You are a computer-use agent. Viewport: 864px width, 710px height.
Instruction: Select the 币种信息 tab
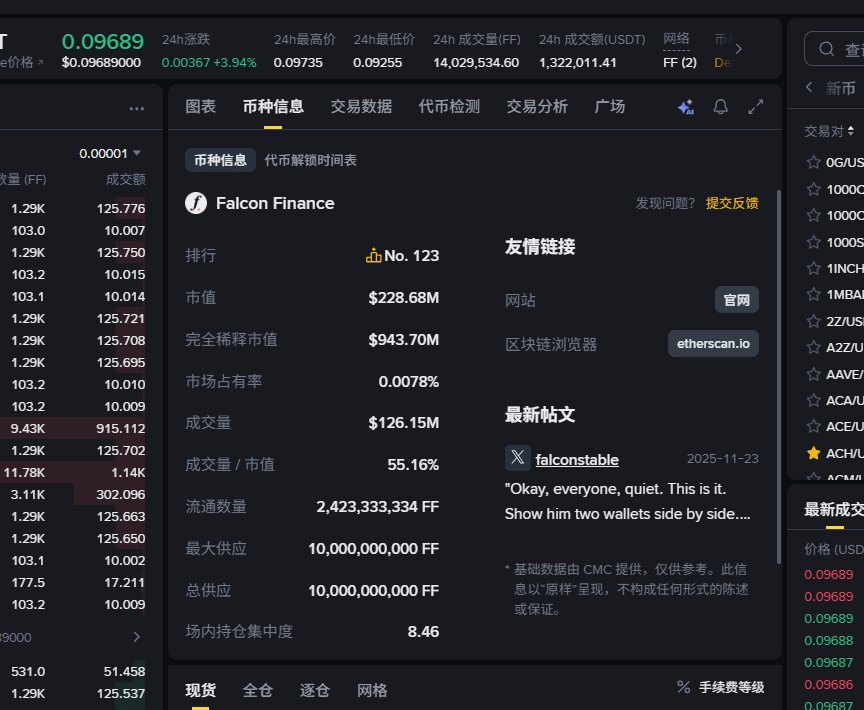(x=273, y=107)
